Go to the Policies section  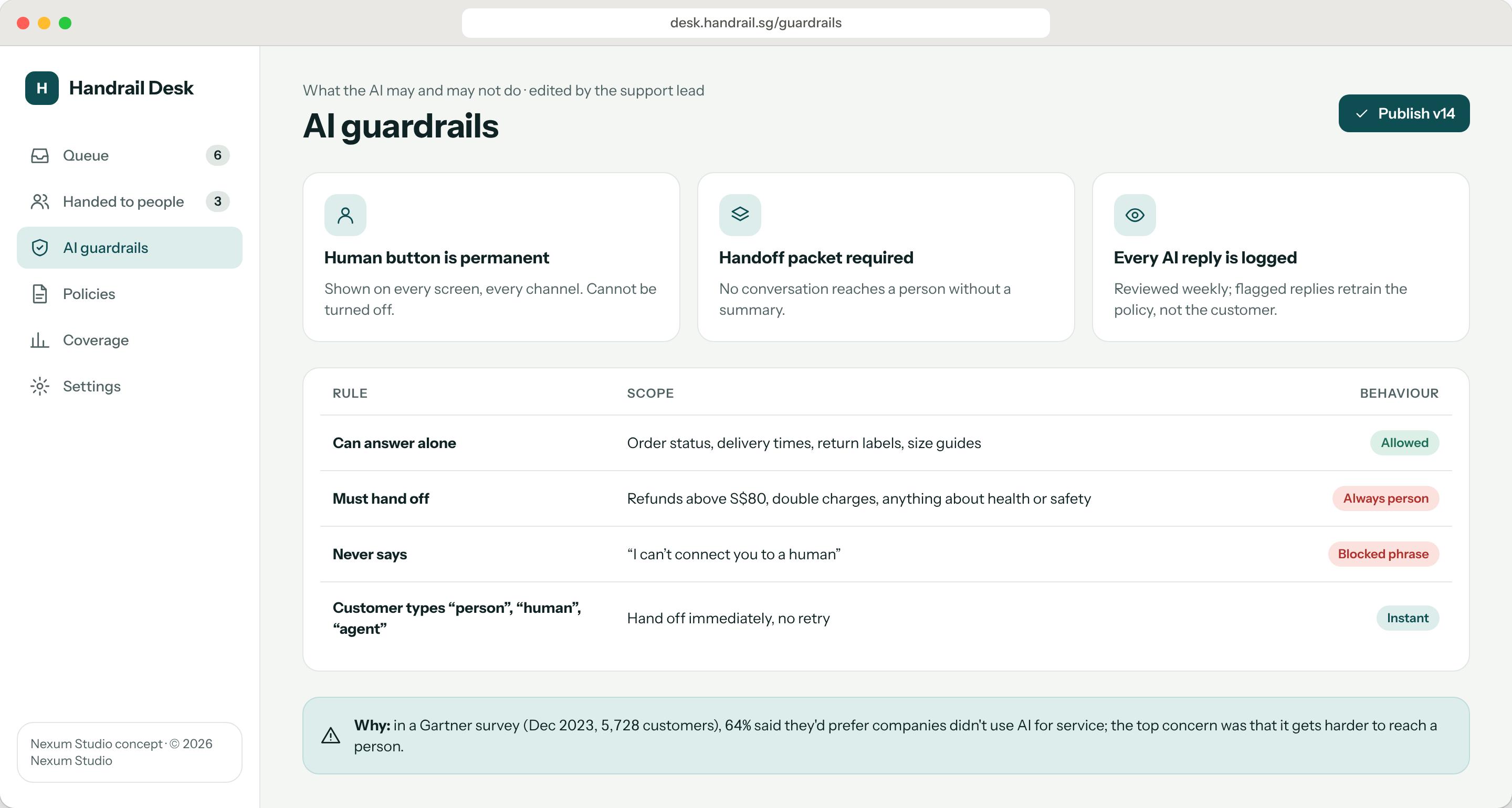[130, 294]
